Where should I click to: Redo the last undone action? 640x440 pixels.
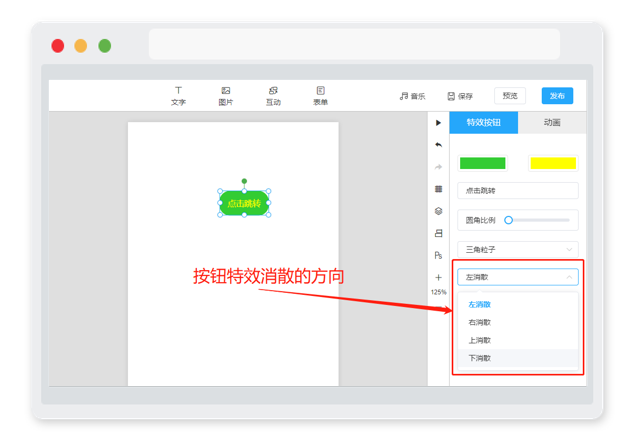click(x=438, y=167)
